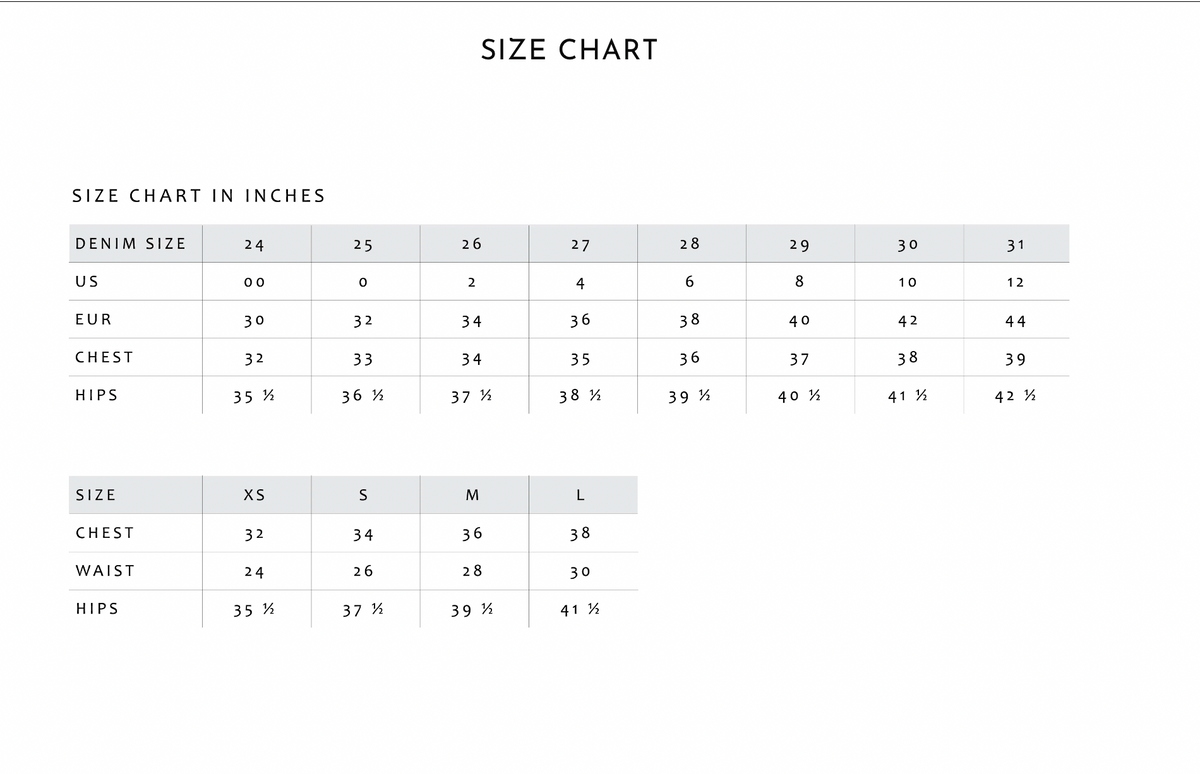Viewport: 1200px width, 774px height.
Task: Click the SIZE CHART IN INCHES subtitle
Action: (x=199, y=196)
